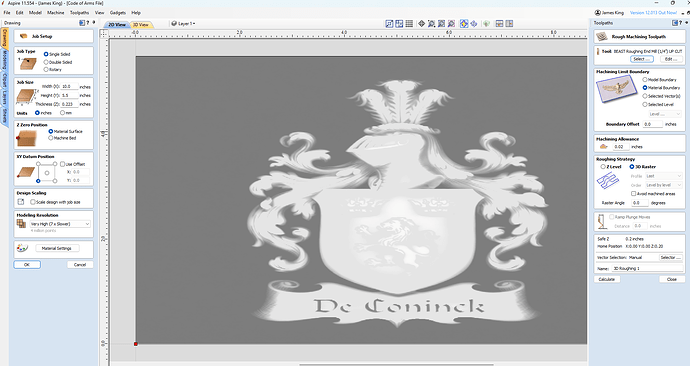The width and height of the screenshot is (690, 366).
Task: Switch to the 3D View tab
Action: pyautogui.click(x=141, y=25)
